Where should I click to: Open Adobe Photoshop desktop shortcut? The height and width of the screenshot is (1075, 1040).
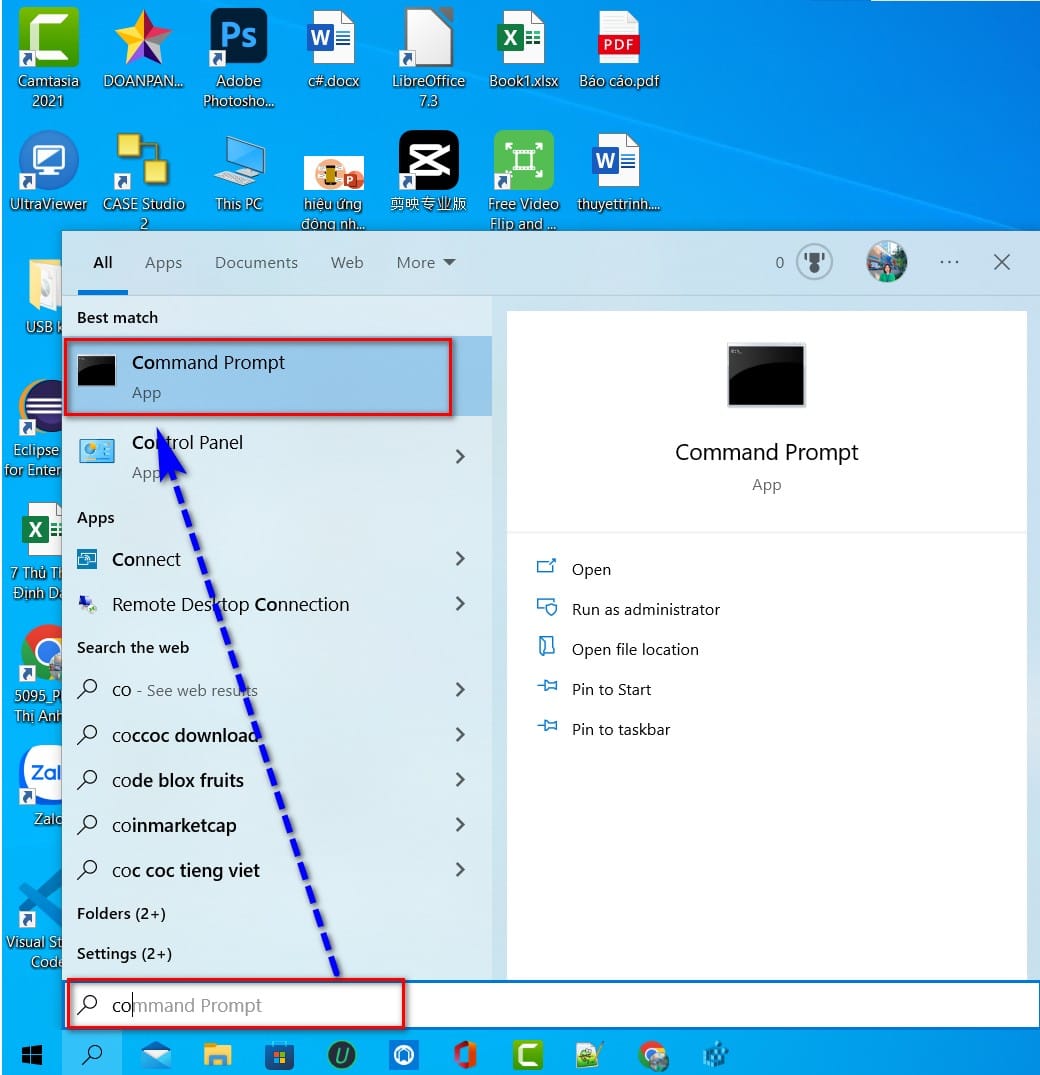pos(238,58)
